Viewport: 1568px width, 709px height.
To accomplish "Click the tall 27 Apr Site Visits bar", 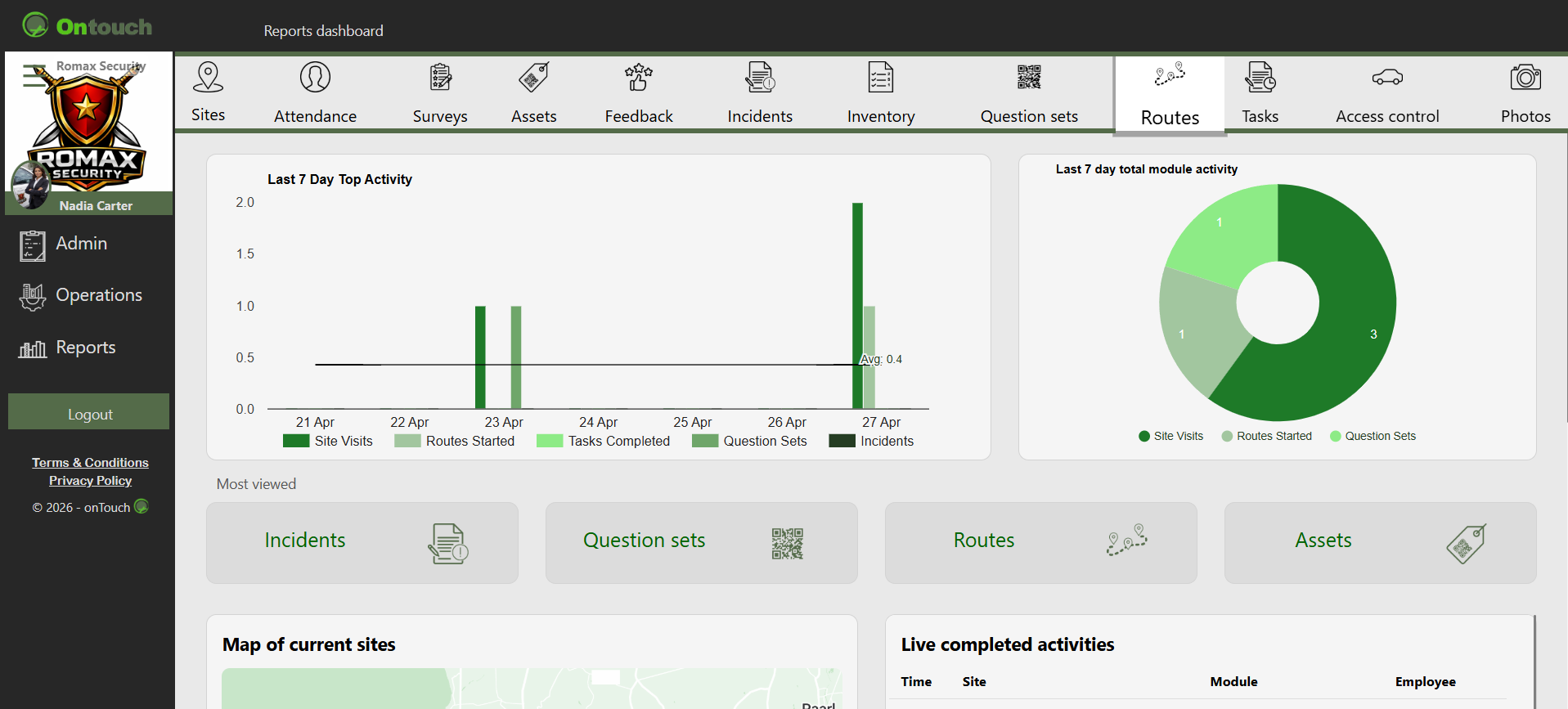I will click(x=857, y=306).
